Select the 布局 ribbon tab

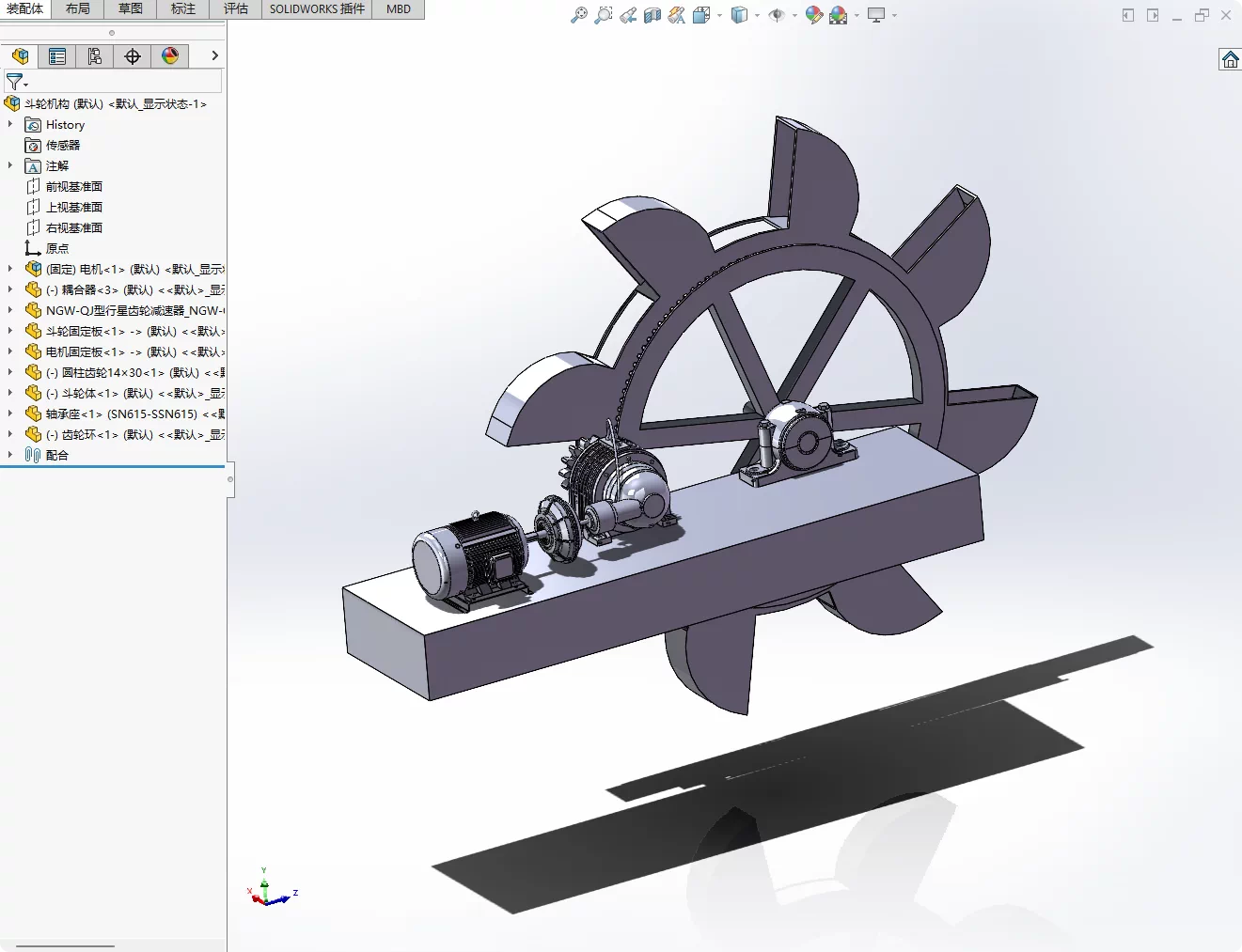tap(78, 8)
